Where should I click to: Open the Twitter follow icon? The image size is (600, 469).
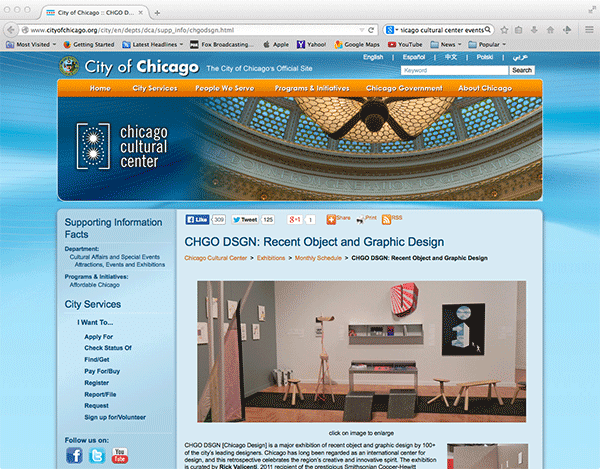(97, 456)
